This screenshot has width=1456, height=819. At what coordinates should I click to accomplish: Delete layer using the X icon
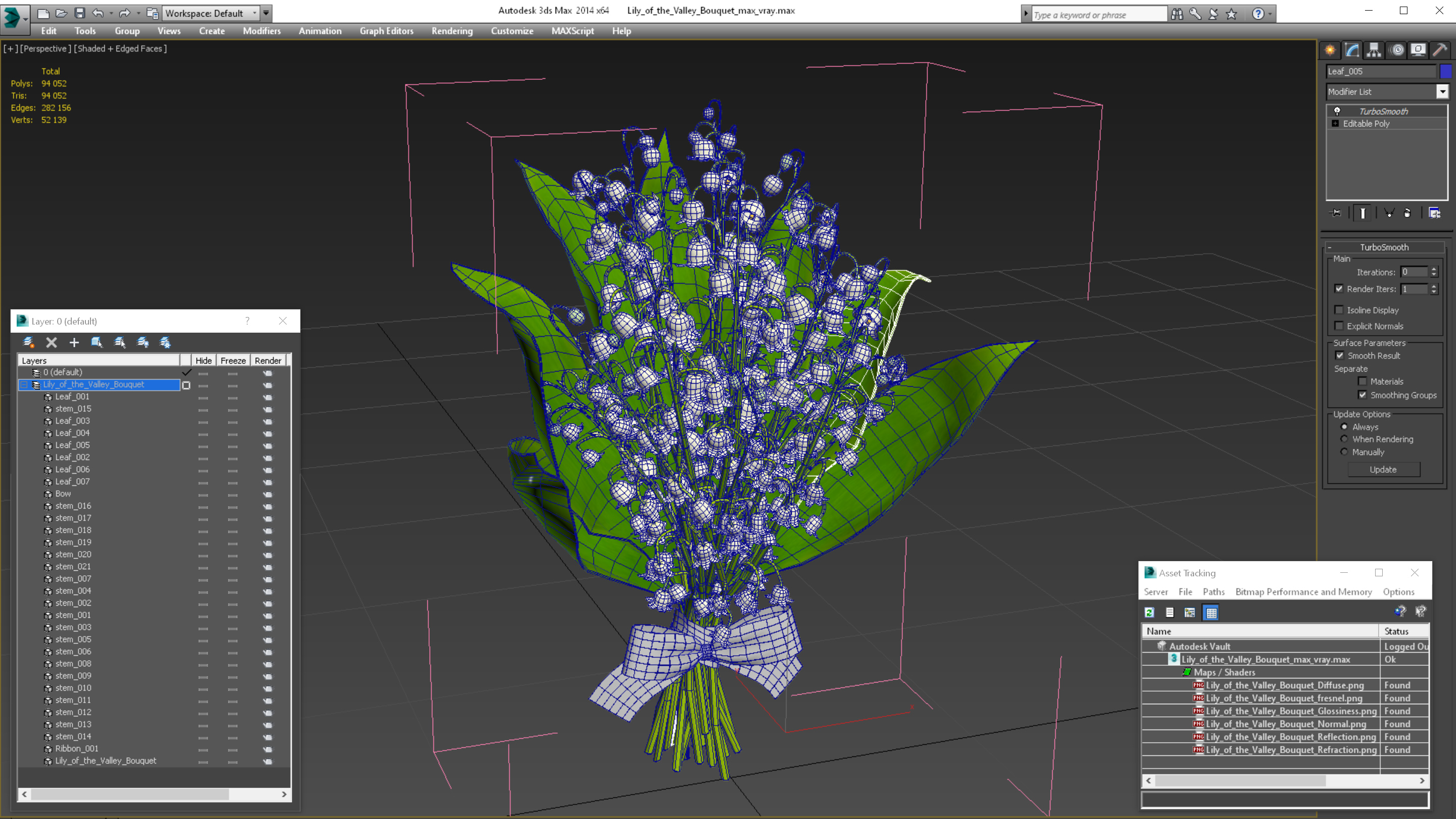tap(52, 342)
